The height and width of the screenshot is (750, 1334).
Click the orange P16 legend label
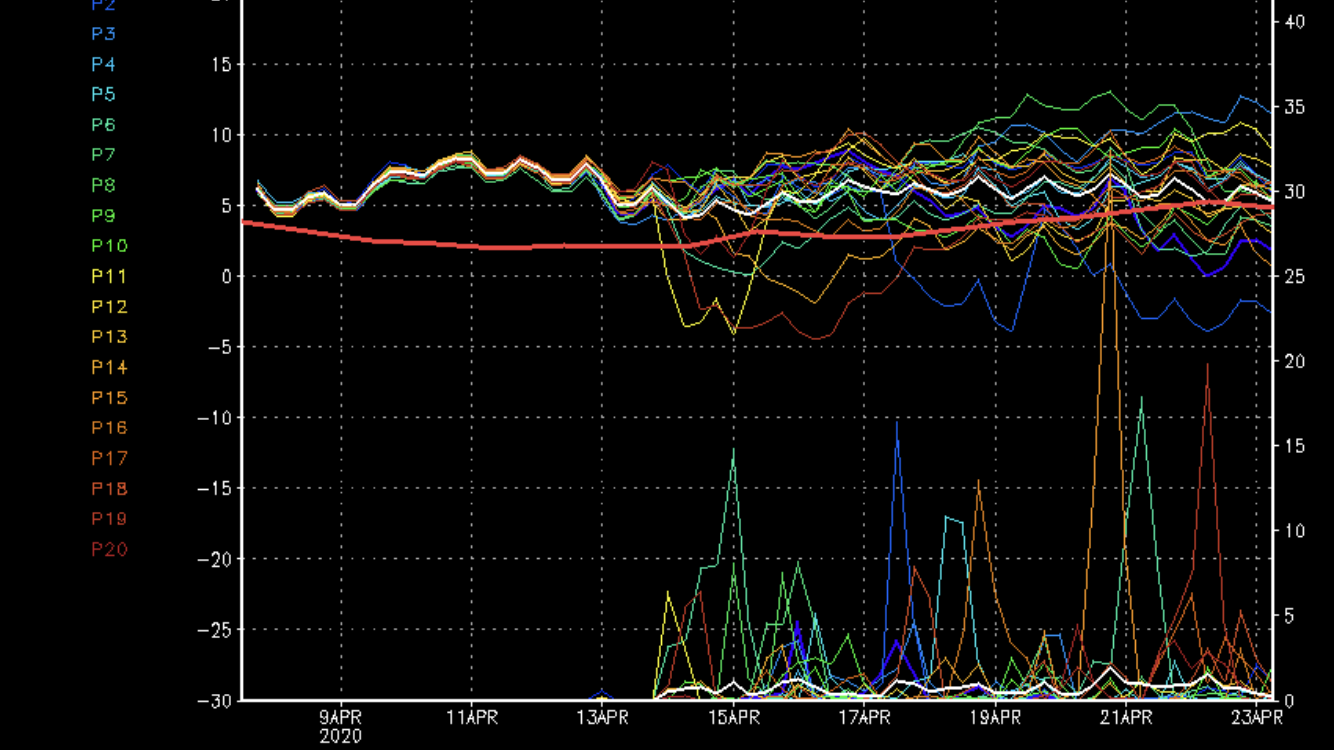[x=109, y=428]
